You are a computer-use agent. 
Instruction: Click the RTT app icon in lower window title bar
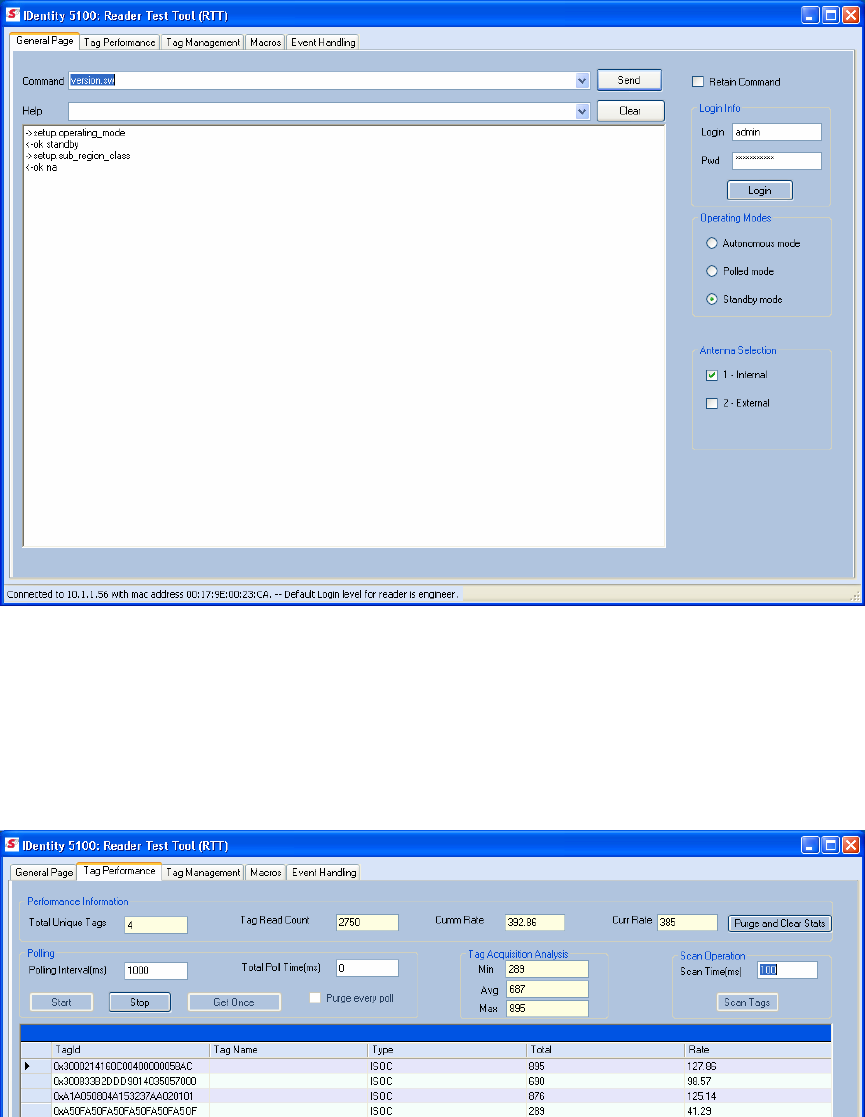point(12,844)
